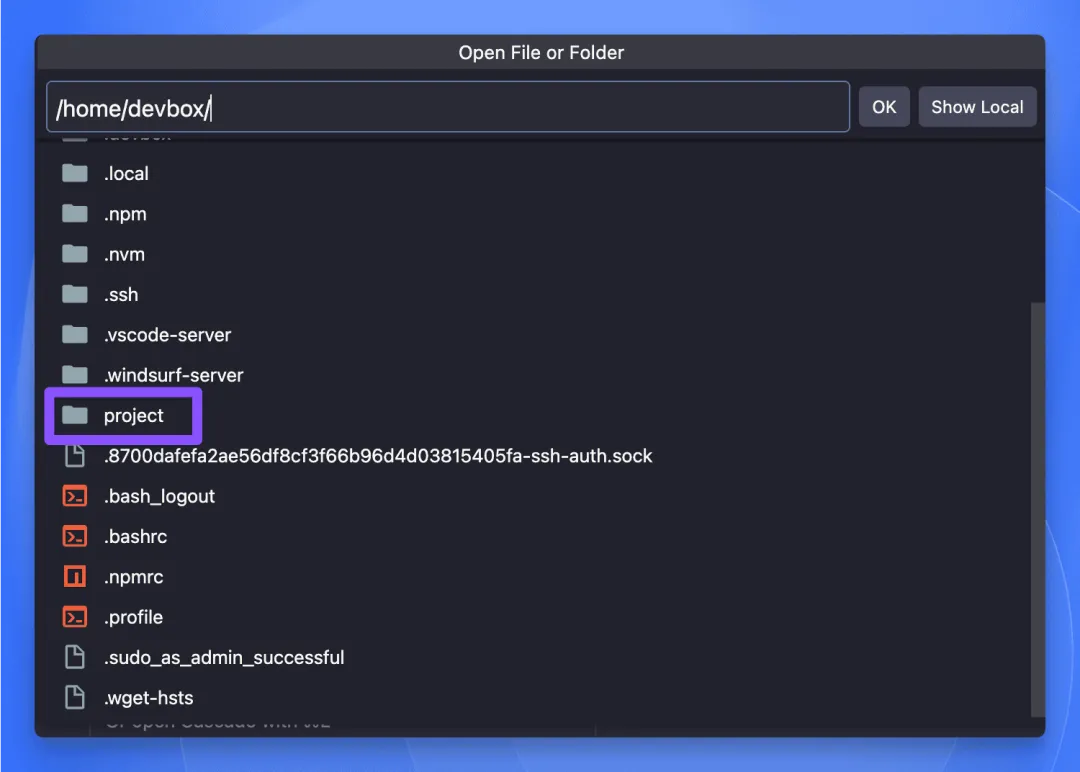Select the .npm folder icon
This screenshot has width=1080, height=772.
74,214
